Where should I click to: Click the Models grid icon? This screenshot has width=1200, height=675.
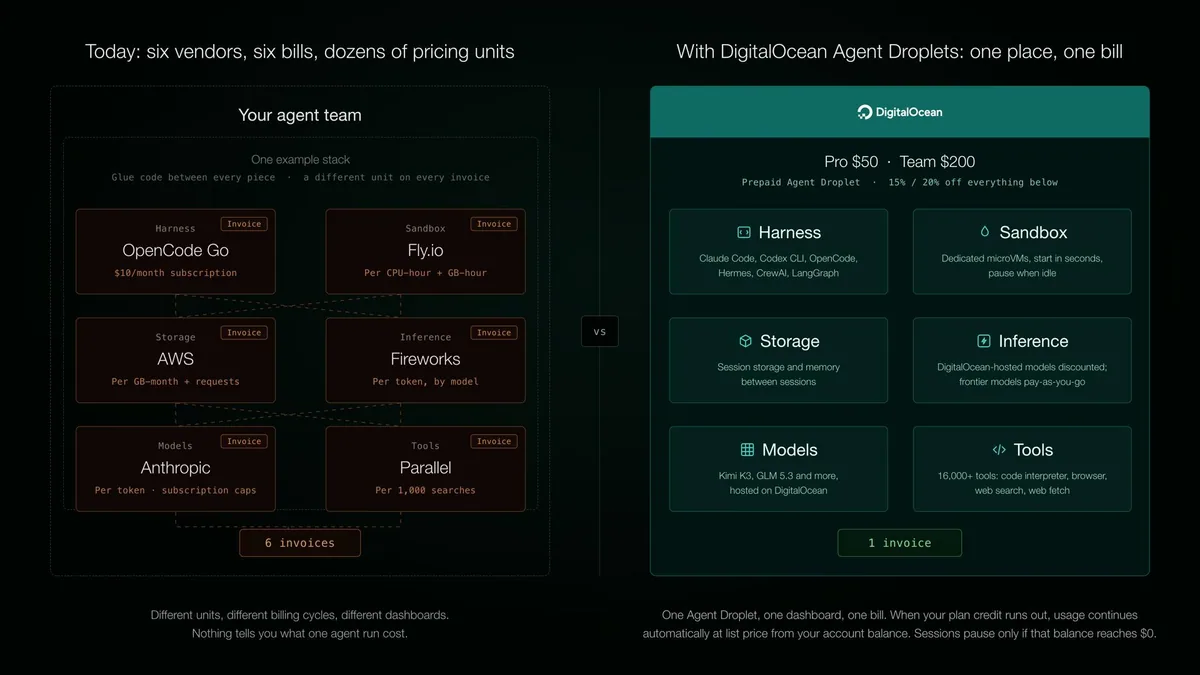coord(747,450)
